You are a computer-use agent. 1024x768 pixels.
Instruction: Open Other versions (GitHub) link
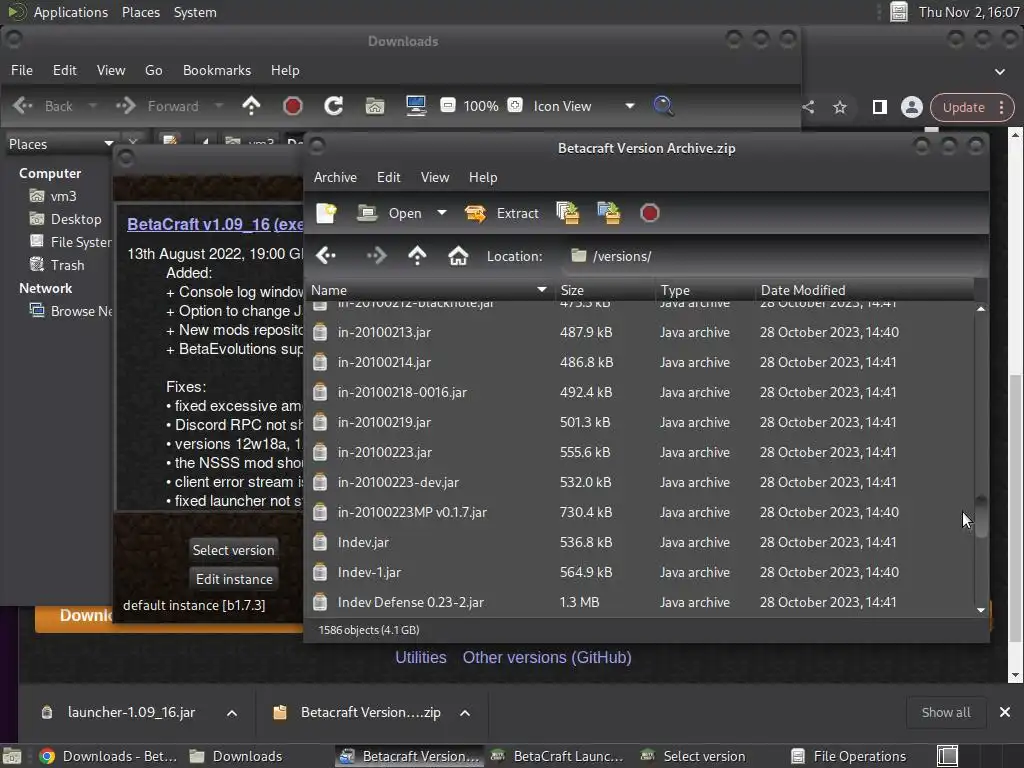(547, 658)
